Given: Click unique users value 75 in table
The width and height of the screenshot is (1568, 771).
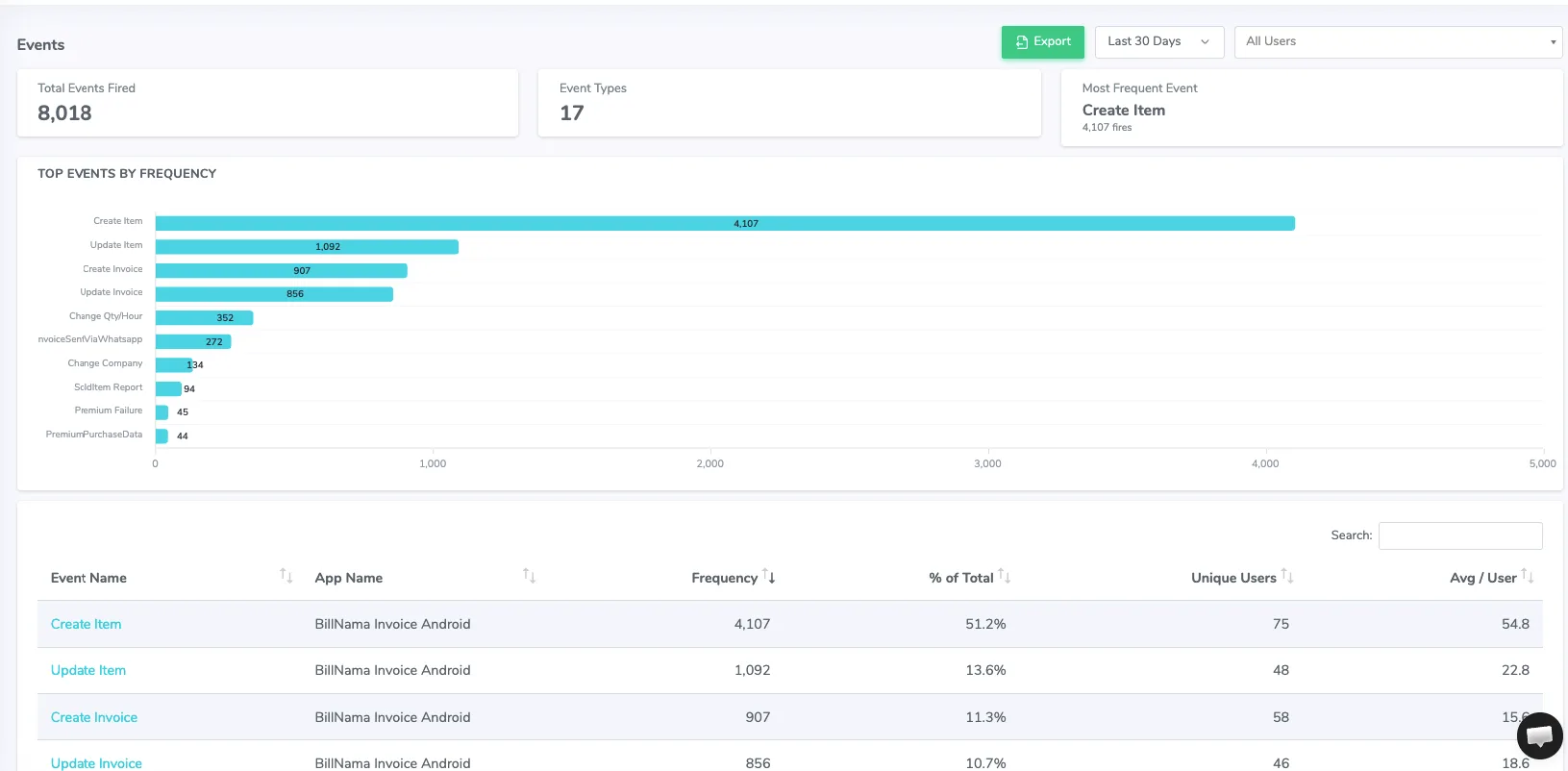Looking at the screenshot, I should pyautogui.click(x=1281, y=624).
